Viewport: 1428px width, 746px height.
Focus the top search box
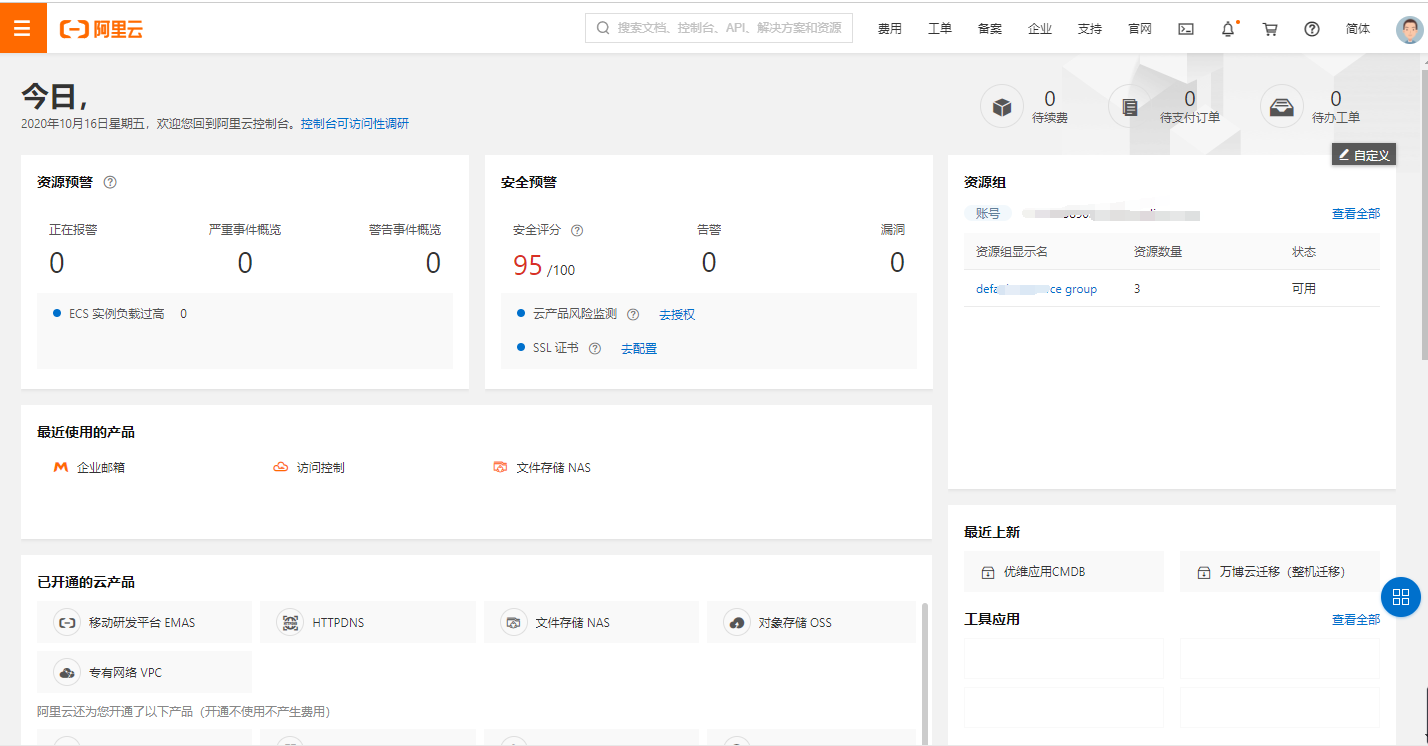click(x=719, y=28)
